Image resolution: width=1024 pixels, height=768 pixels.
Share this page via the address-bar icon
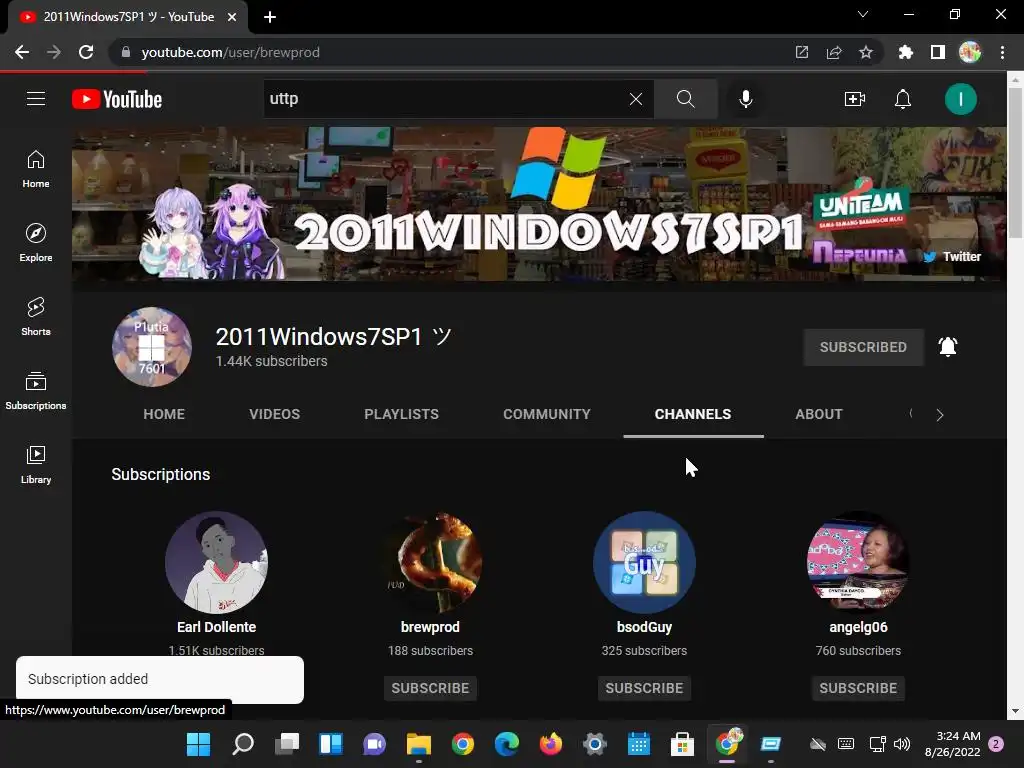point(833,52)
